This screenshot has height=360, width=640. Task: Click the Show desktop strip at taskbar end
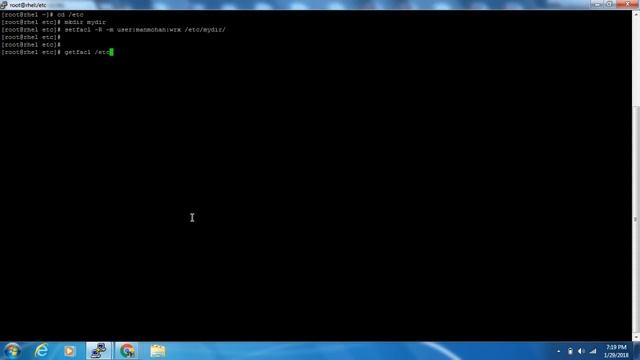pyautogui.click(x=636, y=351)
